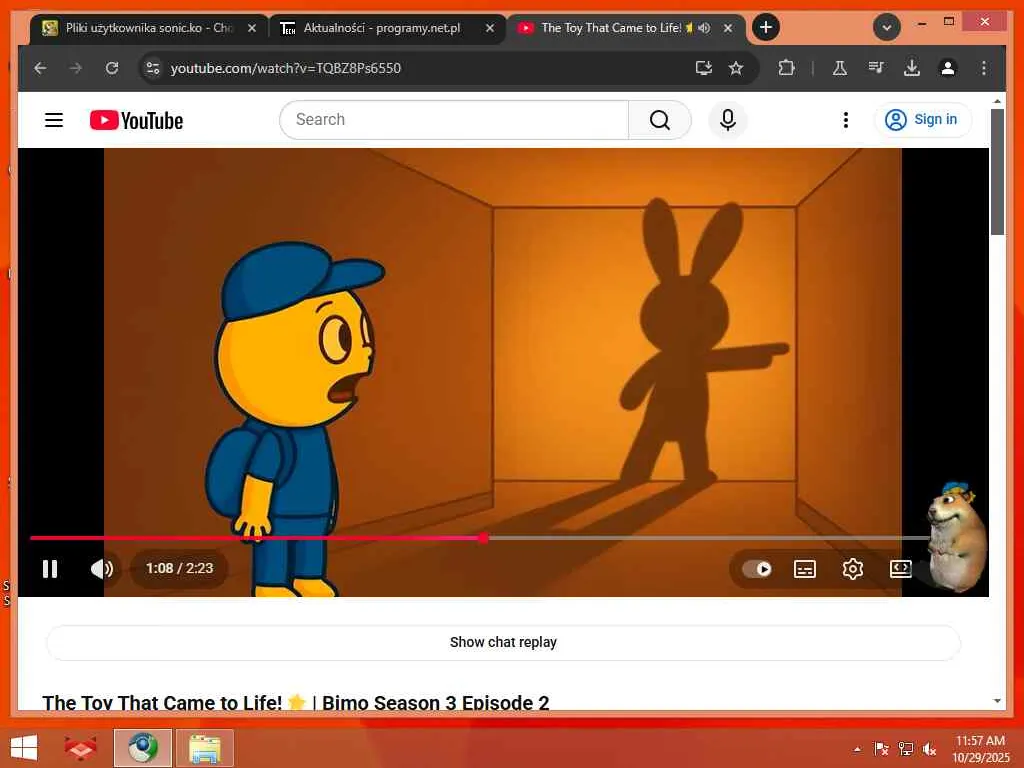1024x768 pixels.
Task: Select the Chrome browser taskbar button
Action: point(142,748)
